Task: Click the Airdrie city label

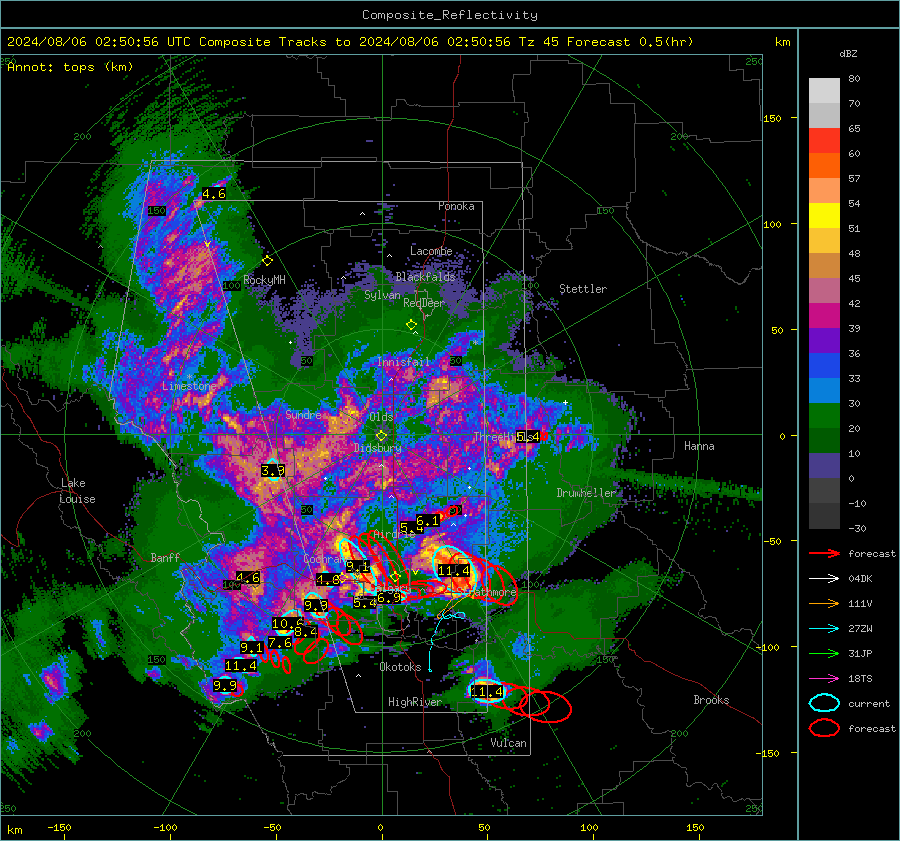Action: pyautogui.click(x=394, y=534)
